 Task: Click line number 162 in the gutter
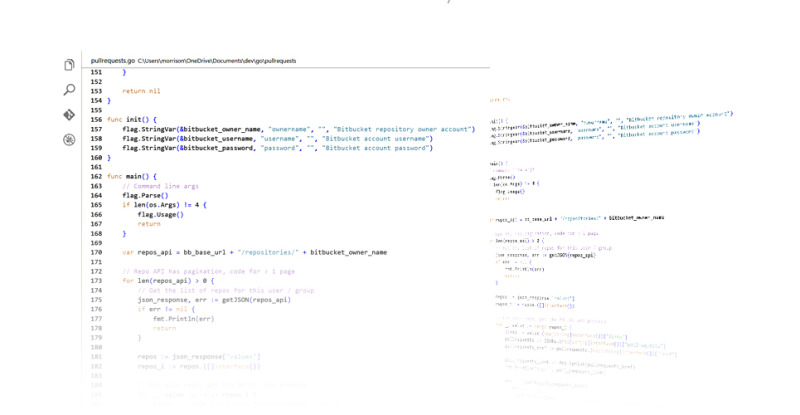[x=96, y=177]
